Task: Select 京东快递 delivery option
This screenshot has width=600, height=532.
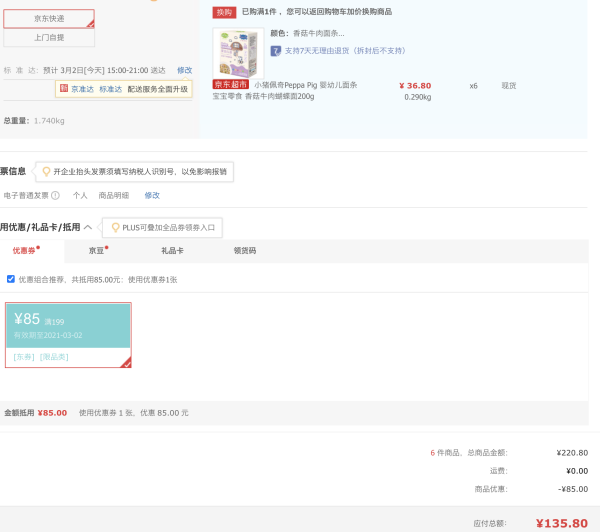Action: pos(49,19)
